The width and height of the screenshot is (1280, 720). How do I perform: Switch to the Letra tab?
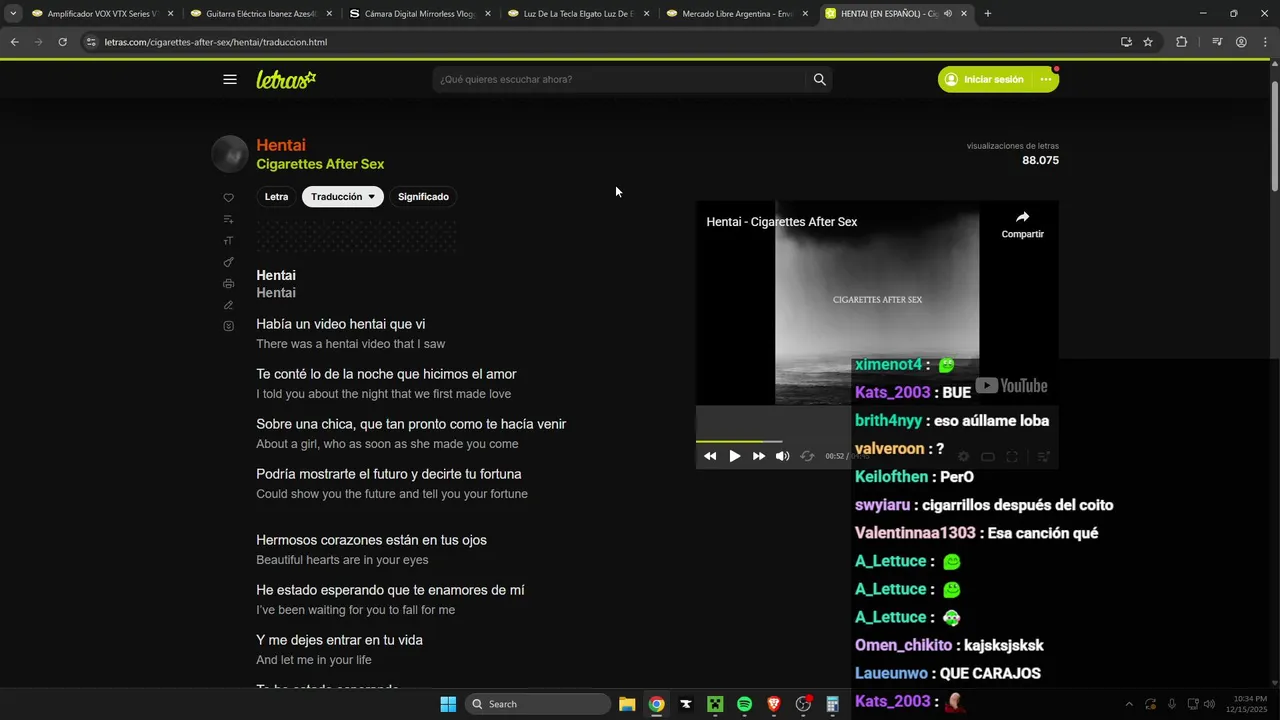point(277,197)
